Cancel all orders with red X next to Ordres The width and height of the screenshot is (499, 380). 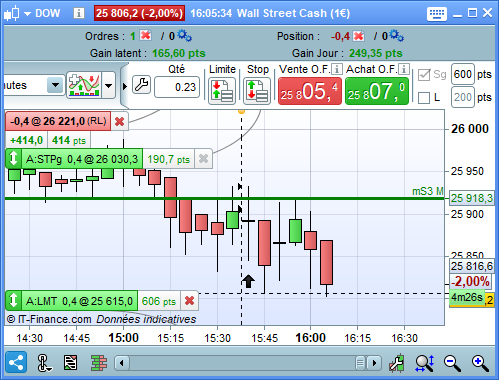point(146,35)
